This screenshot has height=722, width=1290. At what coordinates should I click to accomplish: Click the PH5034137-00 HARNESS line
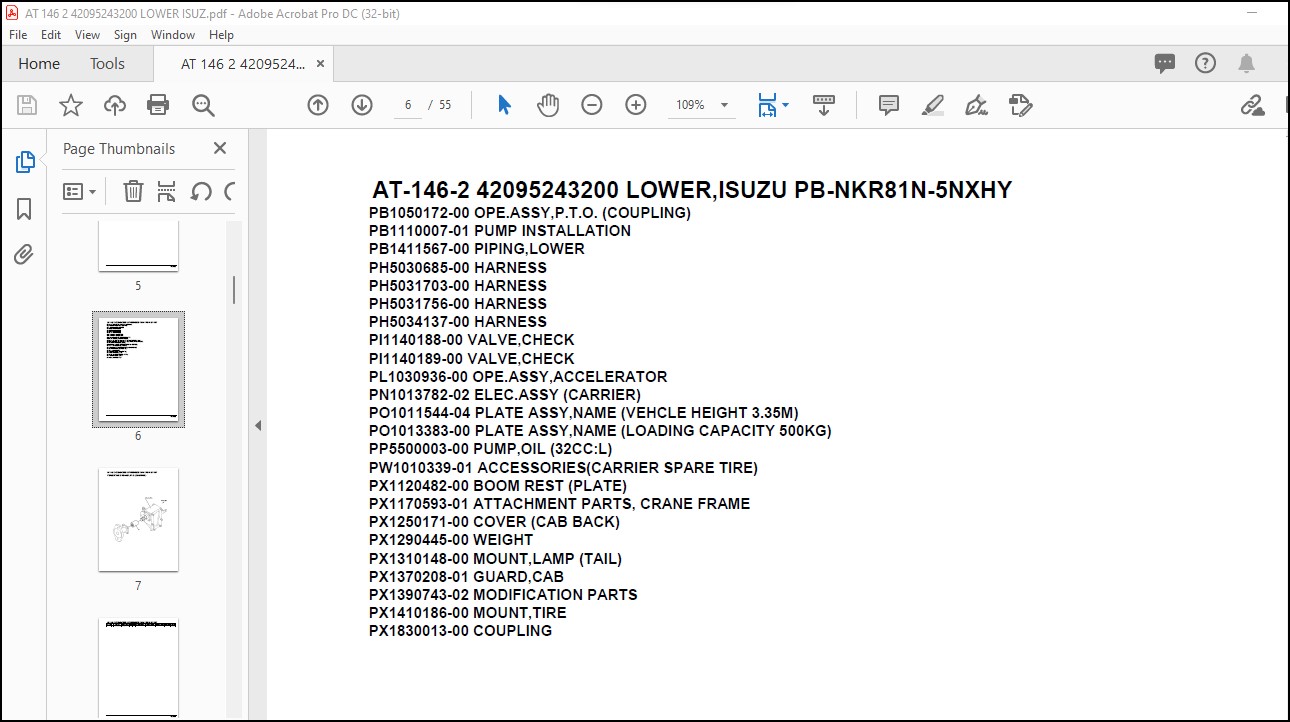pyautogui.click(x=458, y=322)
